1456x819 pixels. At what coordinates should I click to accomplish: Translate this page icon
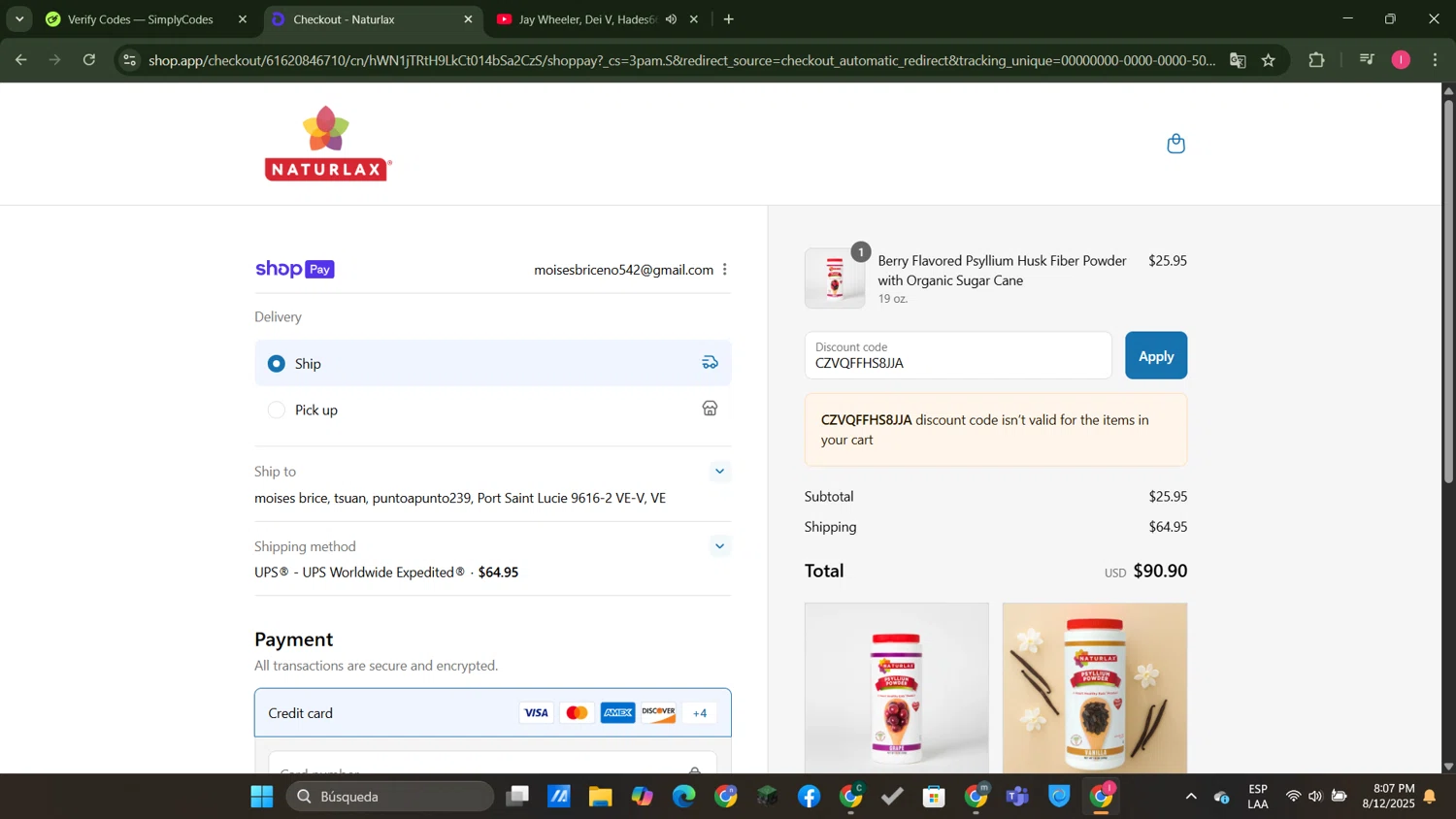pyautogui.click(x=1238, y=60)
